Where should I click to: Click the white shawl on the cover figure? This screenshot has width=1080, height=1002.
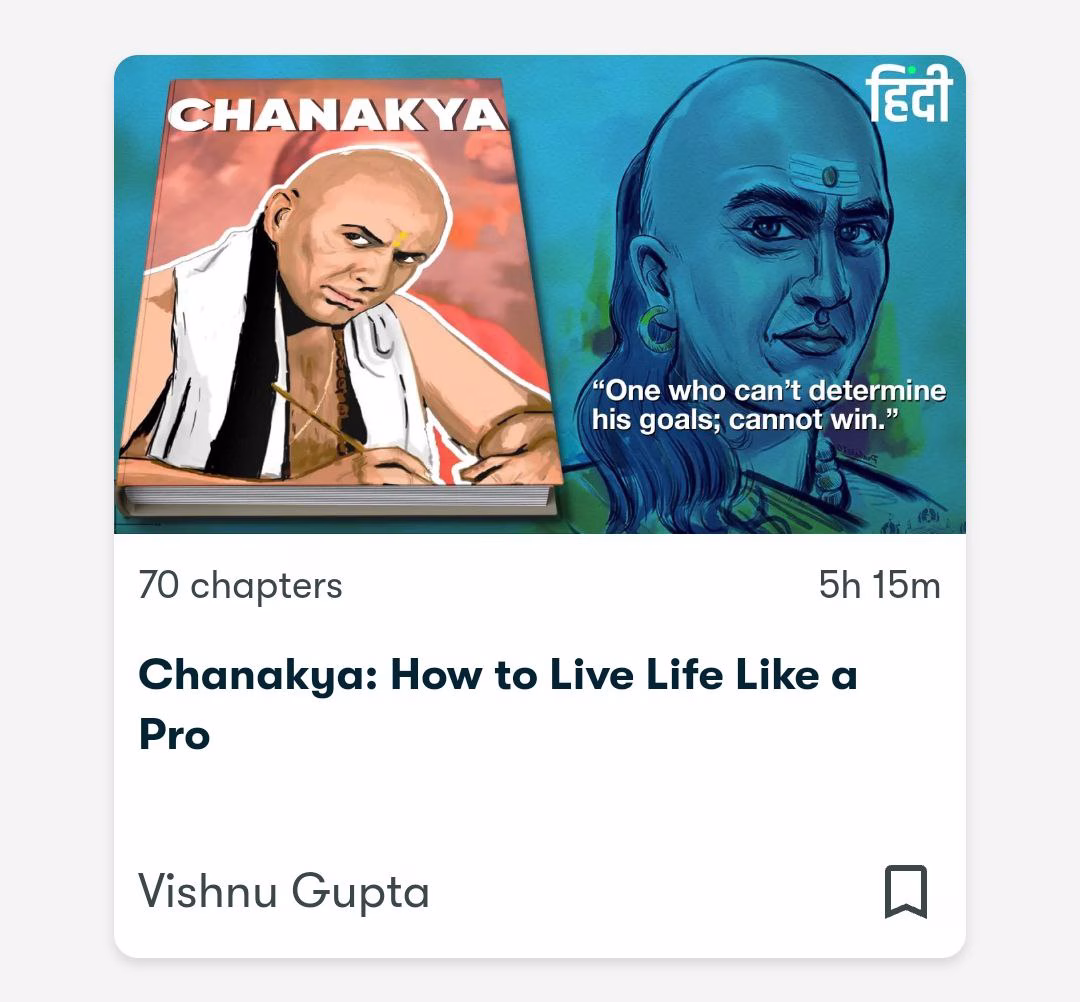pyautogui.click(x=207, y=358)
